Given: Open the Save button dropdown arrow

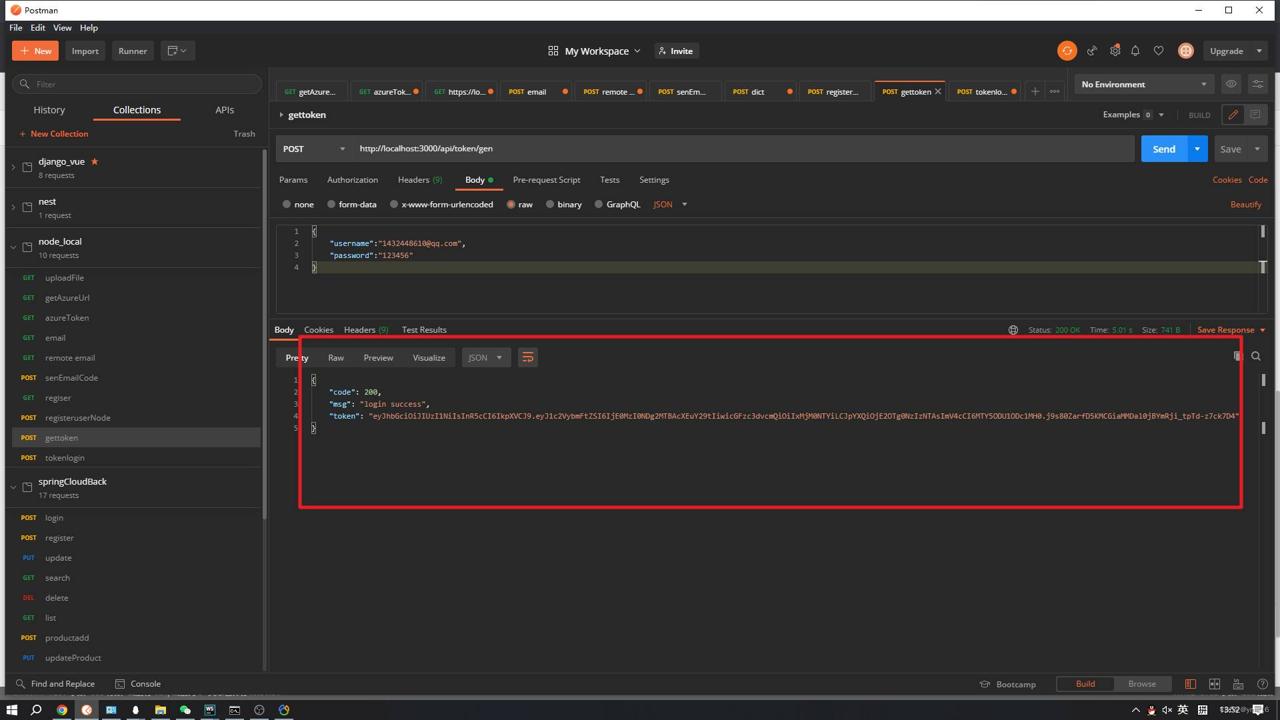Looking at the screenshot, I should click(x=1257, y=149).
